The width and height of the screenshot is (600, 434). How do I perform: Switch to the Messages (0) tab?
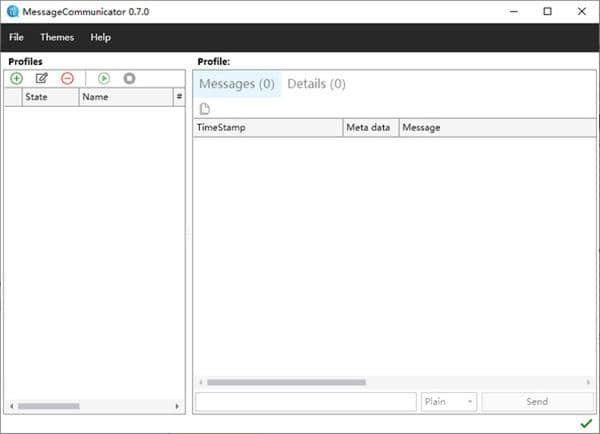point(237,84)
